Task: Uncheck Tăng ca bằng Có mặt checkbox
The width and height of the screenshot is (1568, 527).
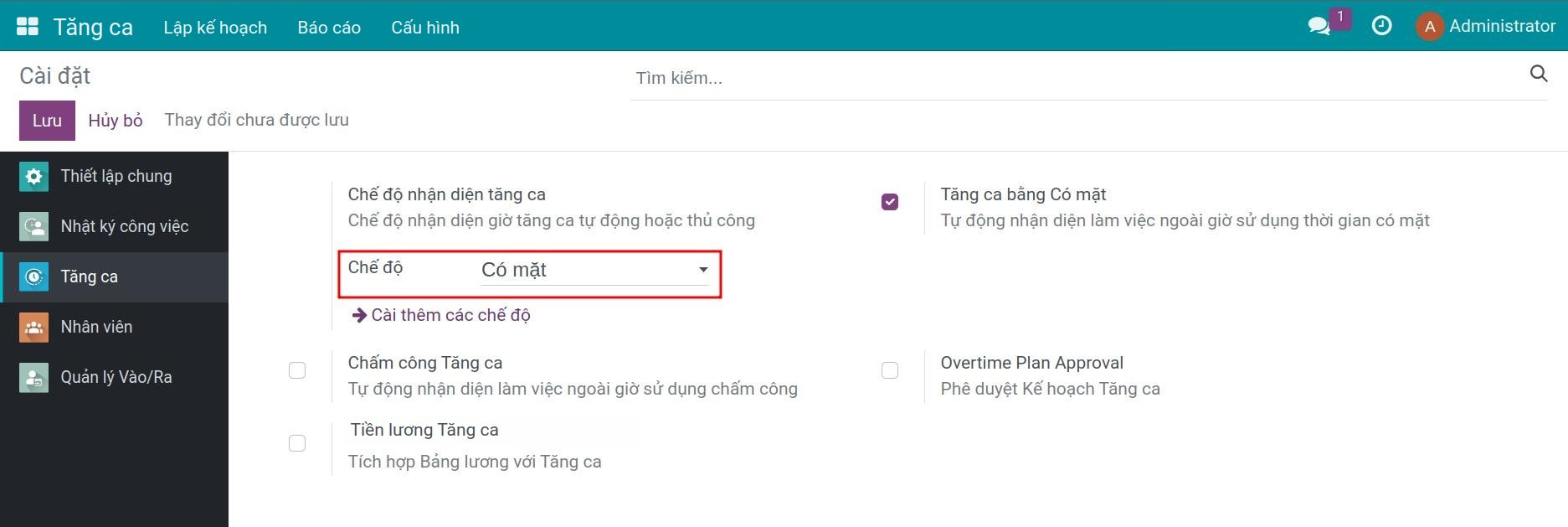Action: 890,202
